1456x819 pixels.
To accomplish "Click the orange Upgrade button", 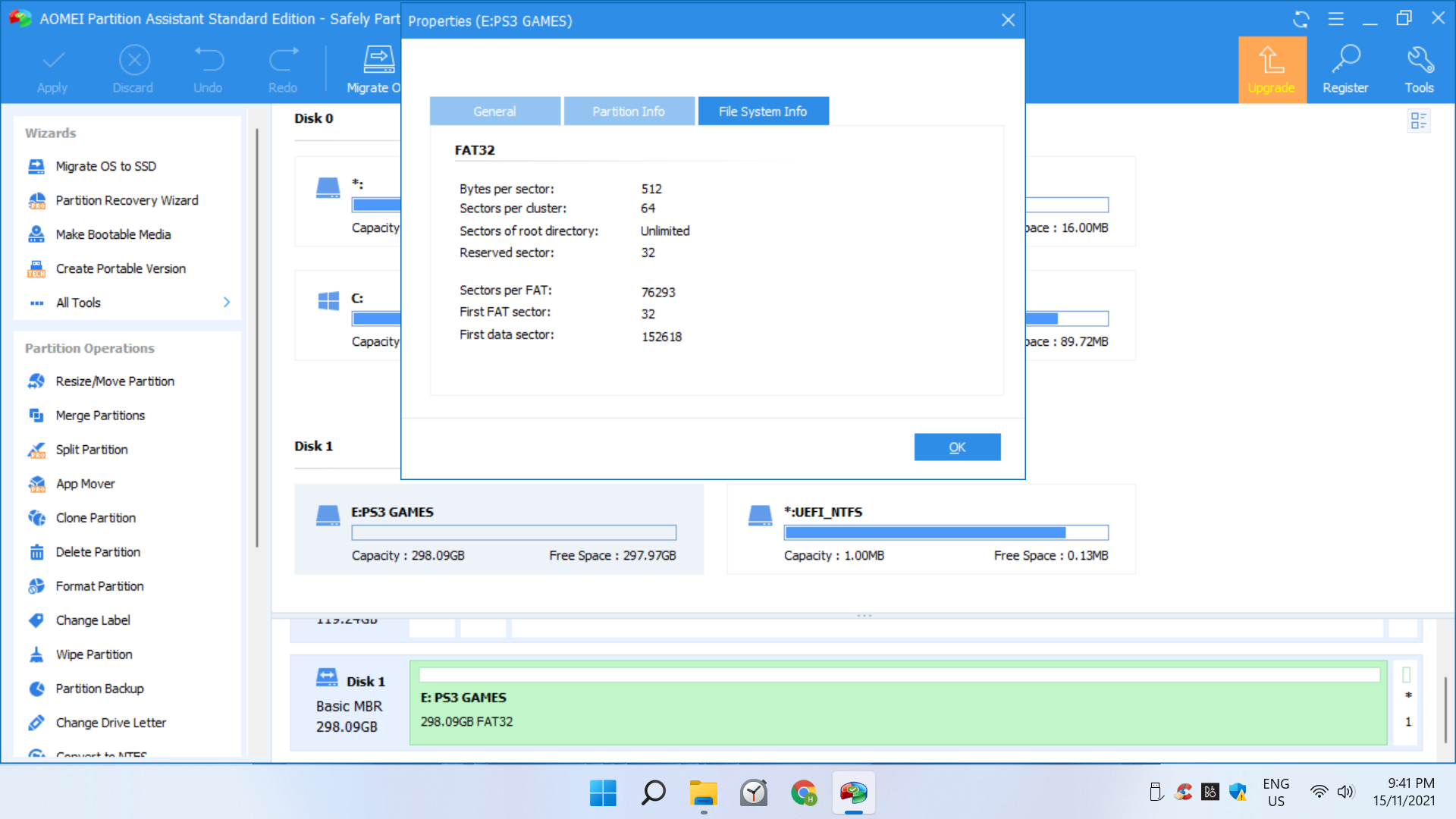I will [1272, 70].
